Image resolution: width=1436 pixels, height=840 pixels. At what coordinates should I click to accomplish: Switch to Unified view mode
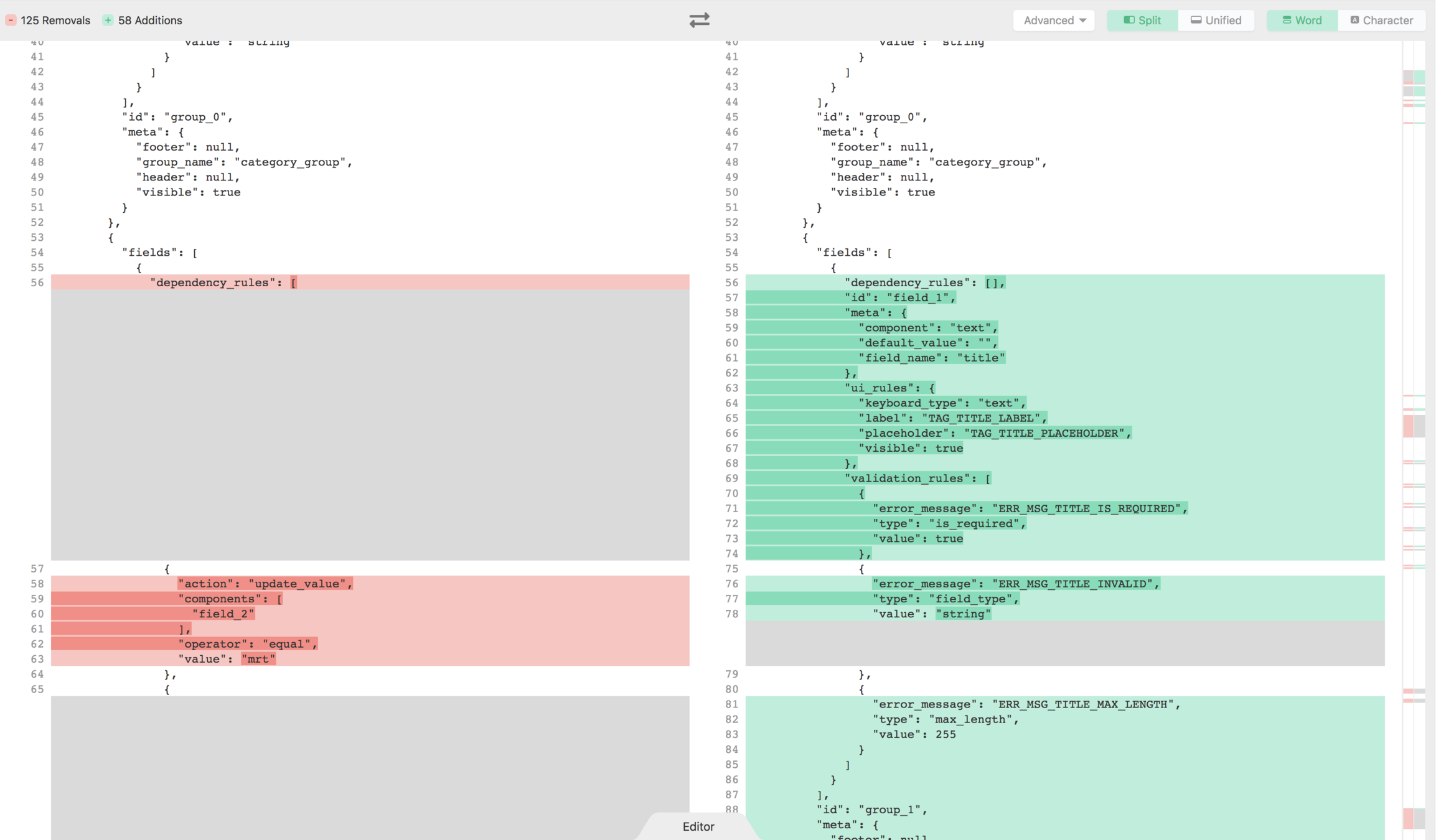1216,20
